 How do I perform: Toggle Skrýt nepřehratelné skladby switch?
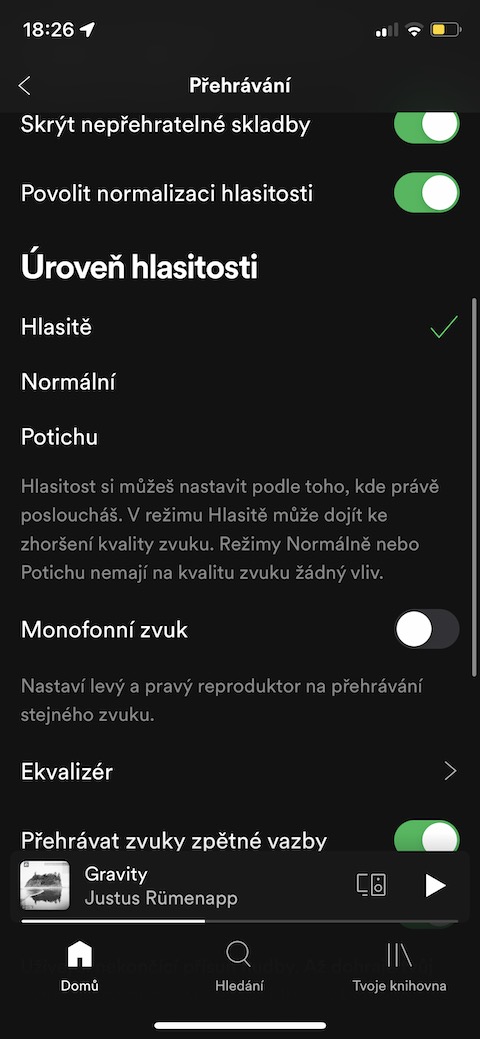[x=426, y=125]
